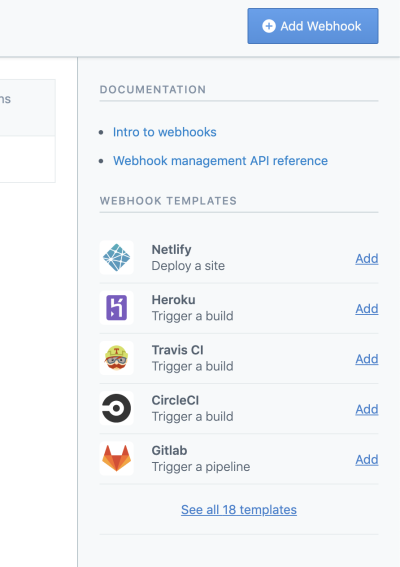Screen dimensions: 400x567
Task: Click the CircleCI logo icon
Action: click(116, 408)
